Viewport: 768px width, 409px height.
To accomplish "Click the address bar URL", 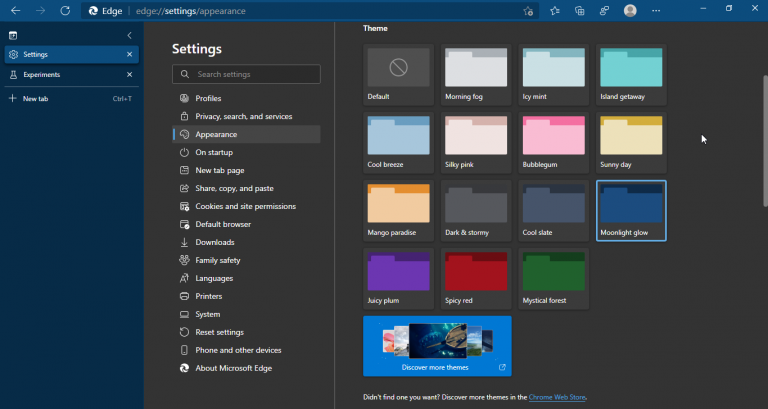I will 191,11.
